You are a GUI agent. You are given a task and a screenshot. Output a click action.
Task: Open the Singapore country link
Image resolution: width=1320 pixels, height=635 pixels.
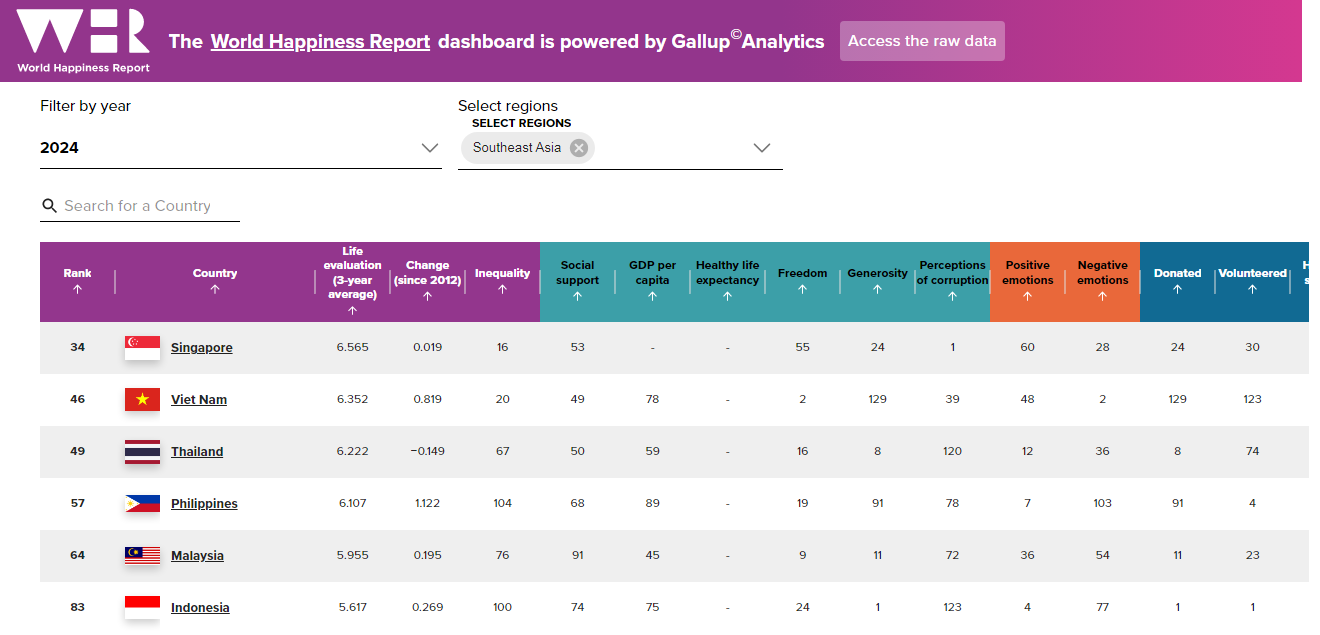click(x=201, y=348)
